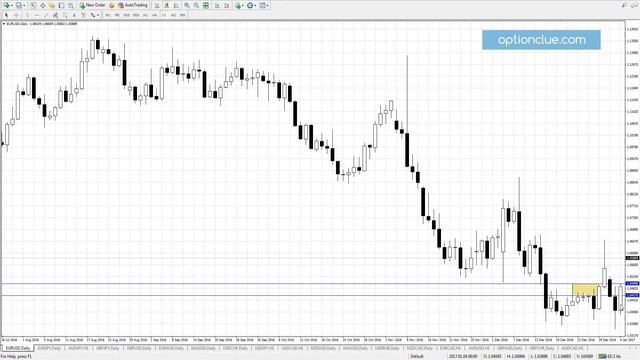Switch to the MN monthly timeframe

click(182, 15)
